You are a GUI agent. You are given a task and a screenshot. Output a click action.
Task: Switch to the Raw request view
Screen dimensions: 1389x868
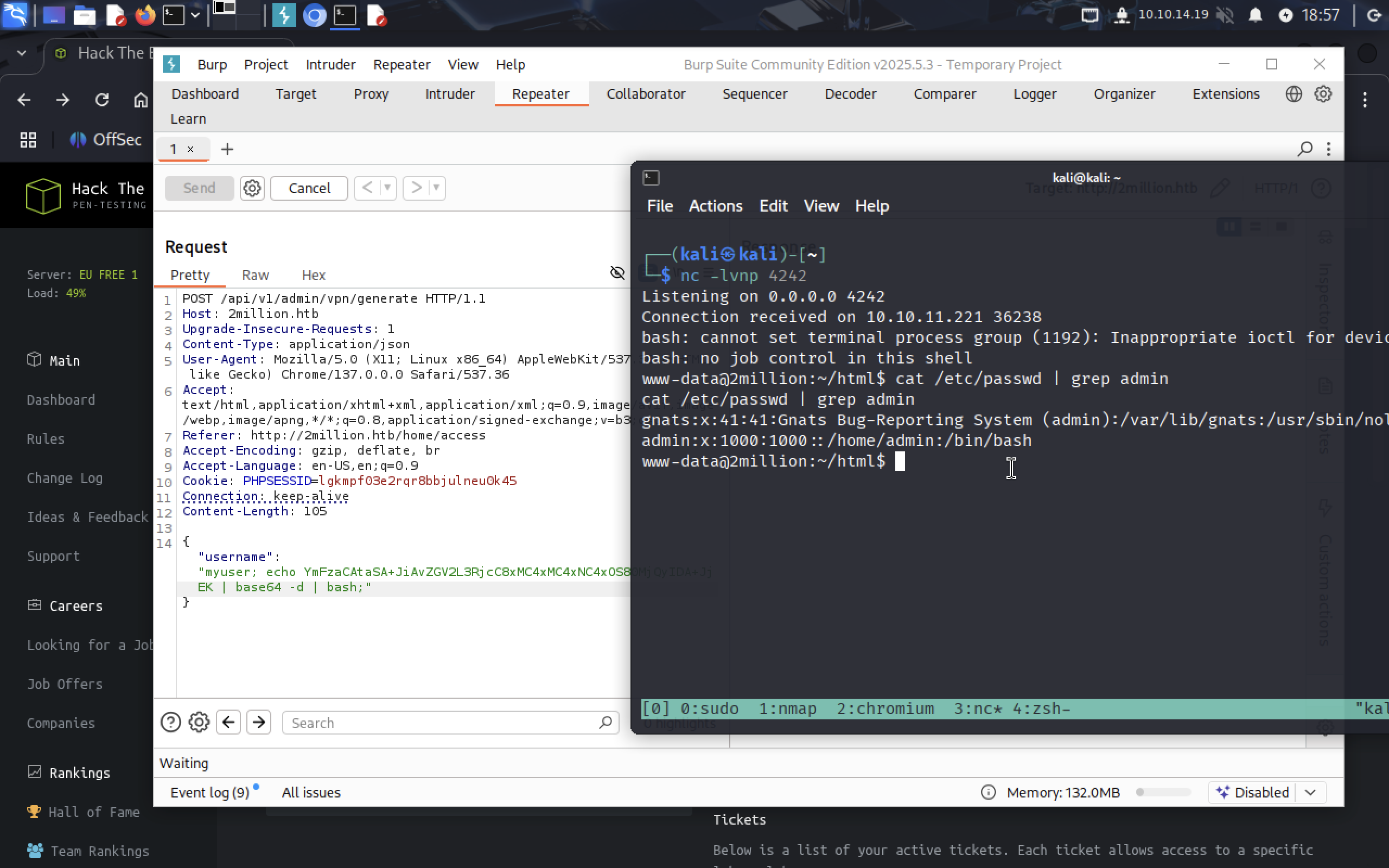point(256,275)
